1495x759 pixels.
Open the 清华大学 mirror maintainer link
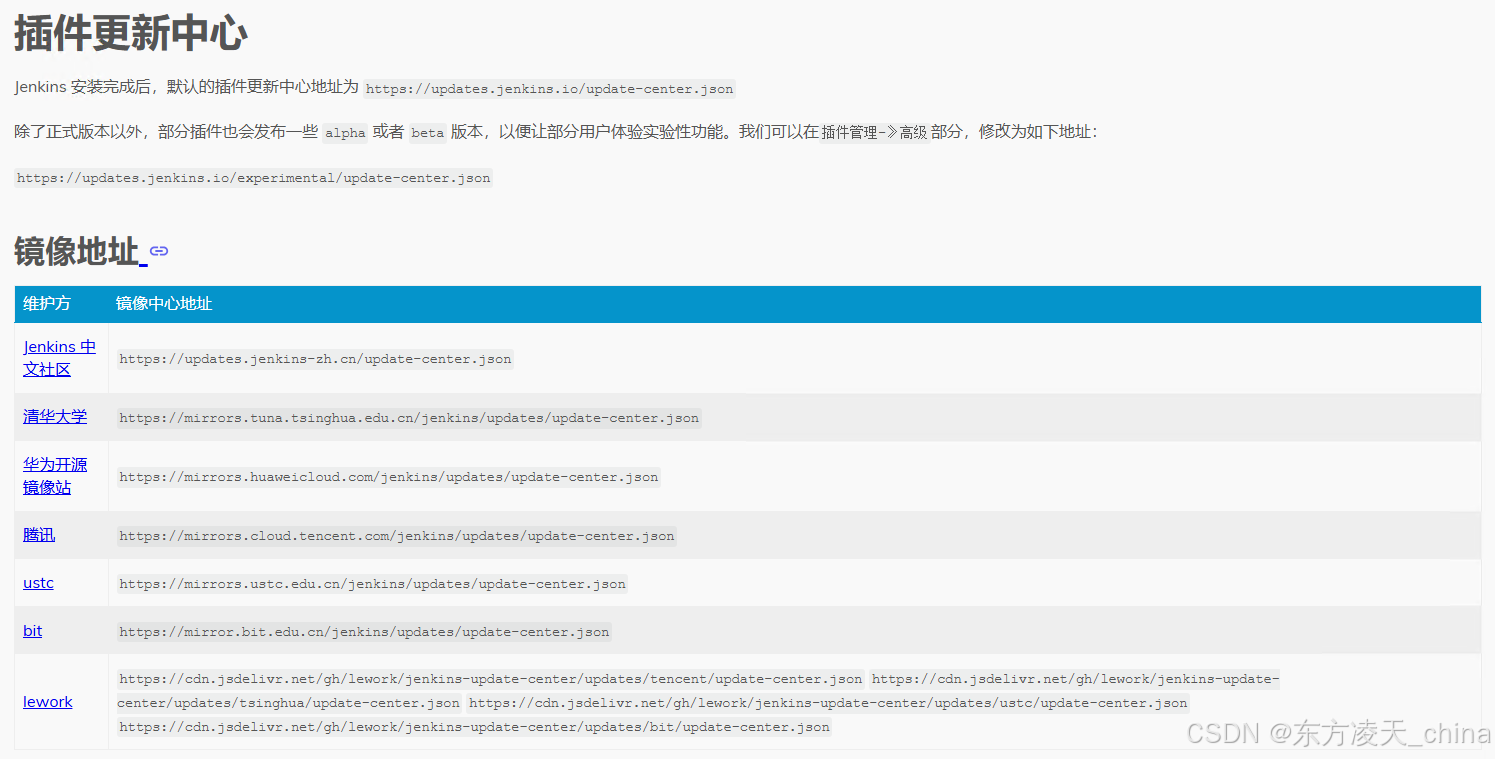click(x=55, y=417)
